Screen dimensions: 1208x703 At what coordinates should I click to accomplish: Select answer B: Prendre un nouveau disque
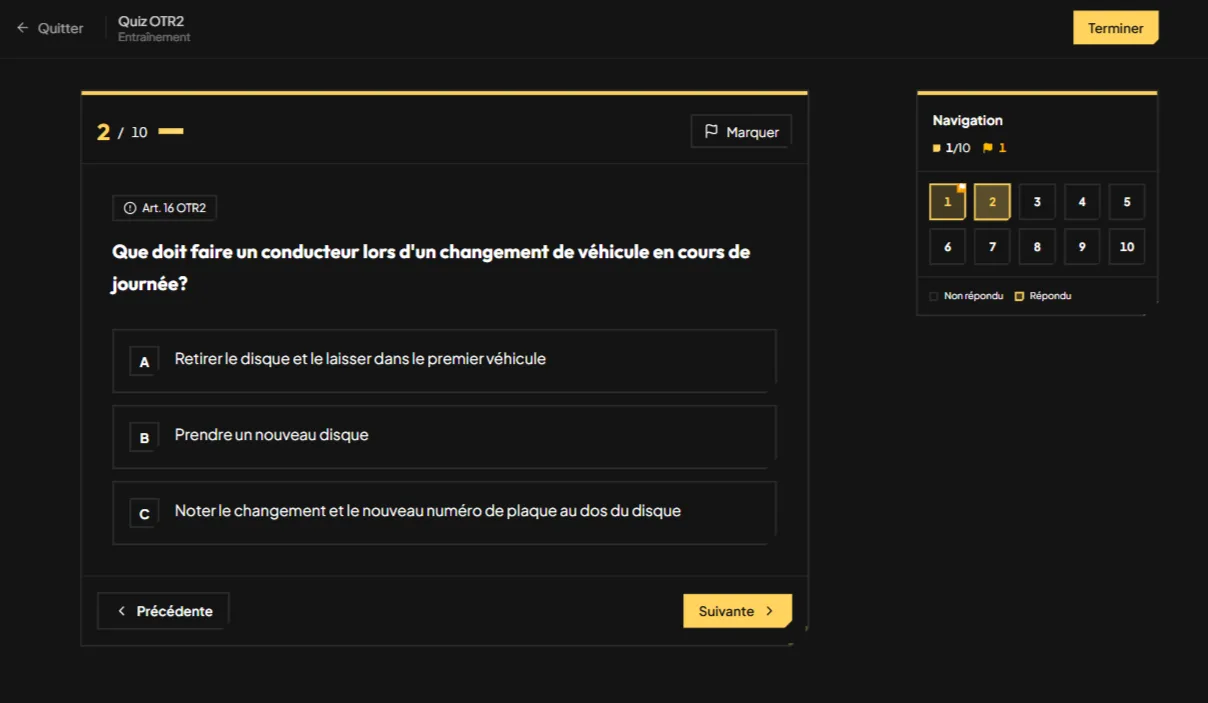(x=444, y=435)
